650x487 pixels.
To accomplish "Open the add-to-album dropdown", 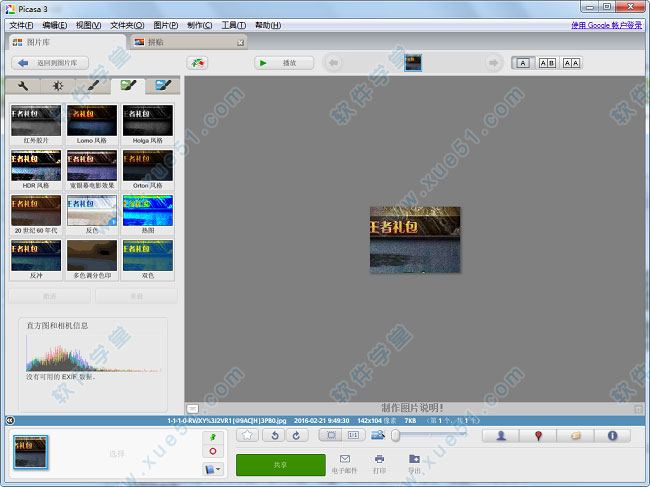I will coord(213,469).
